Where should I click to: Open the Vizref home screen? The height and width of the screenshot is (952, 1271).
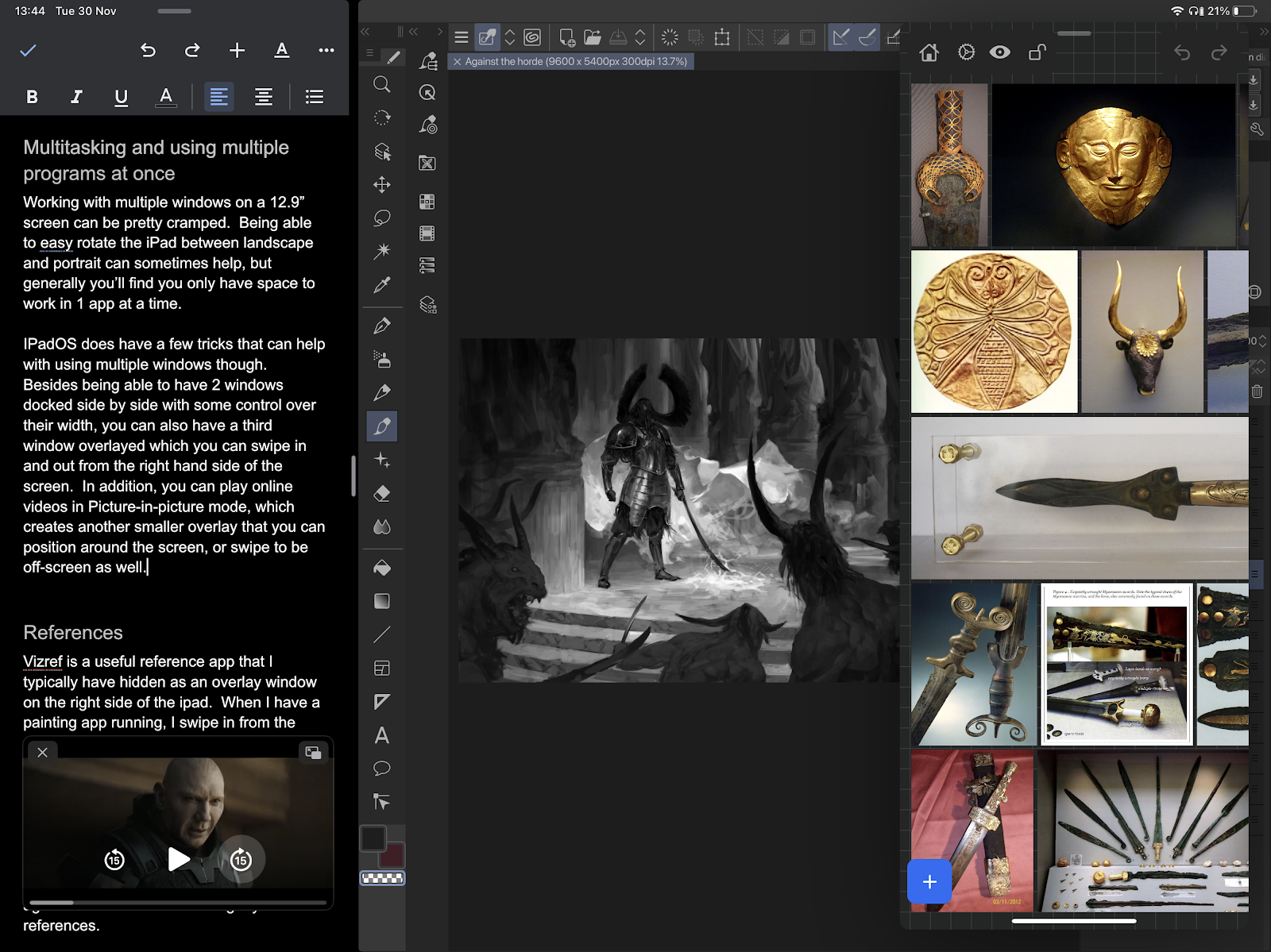click(929, 52)
